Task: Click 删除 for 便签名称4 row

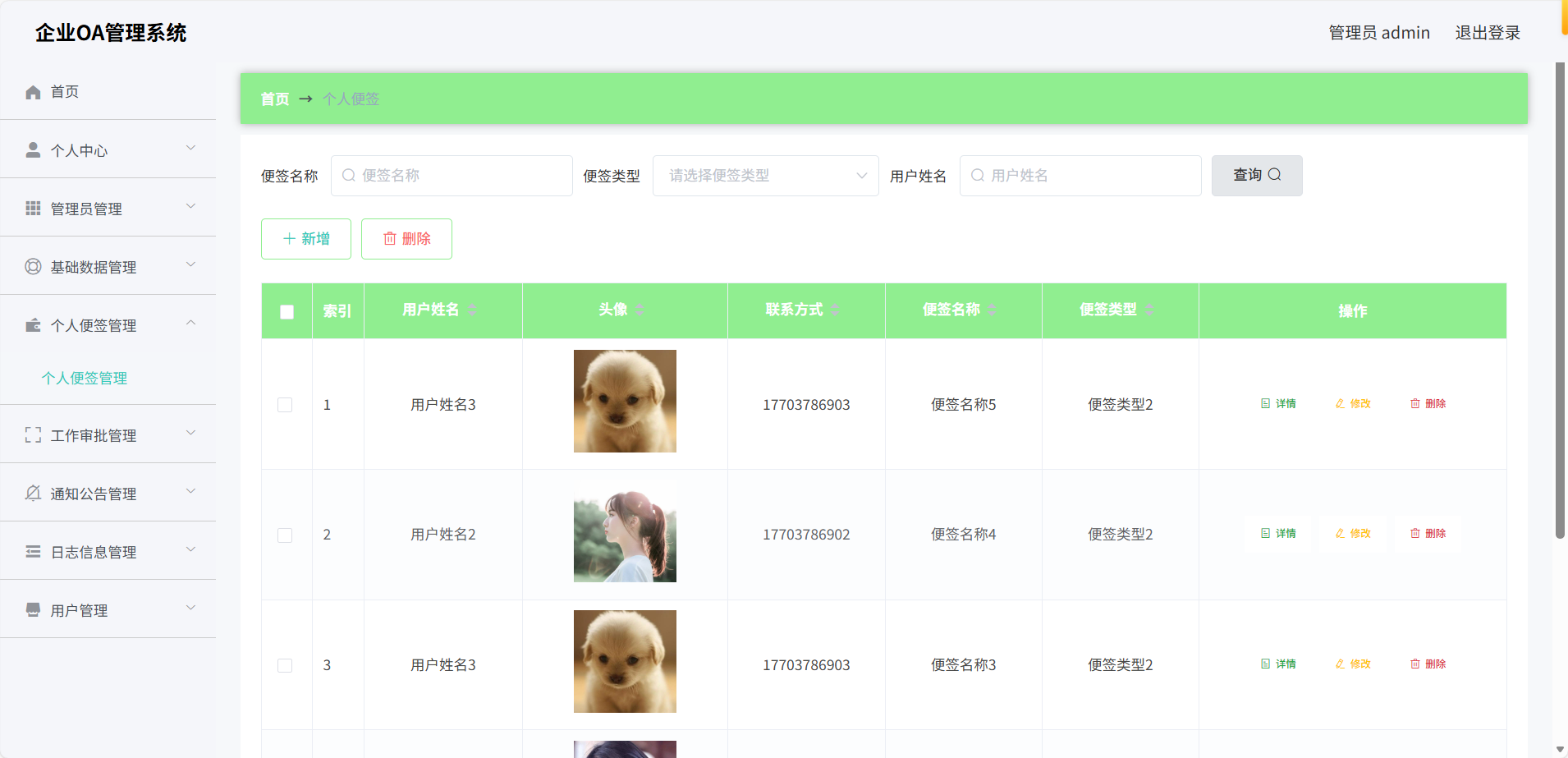Action: [x=1428, y=534]
